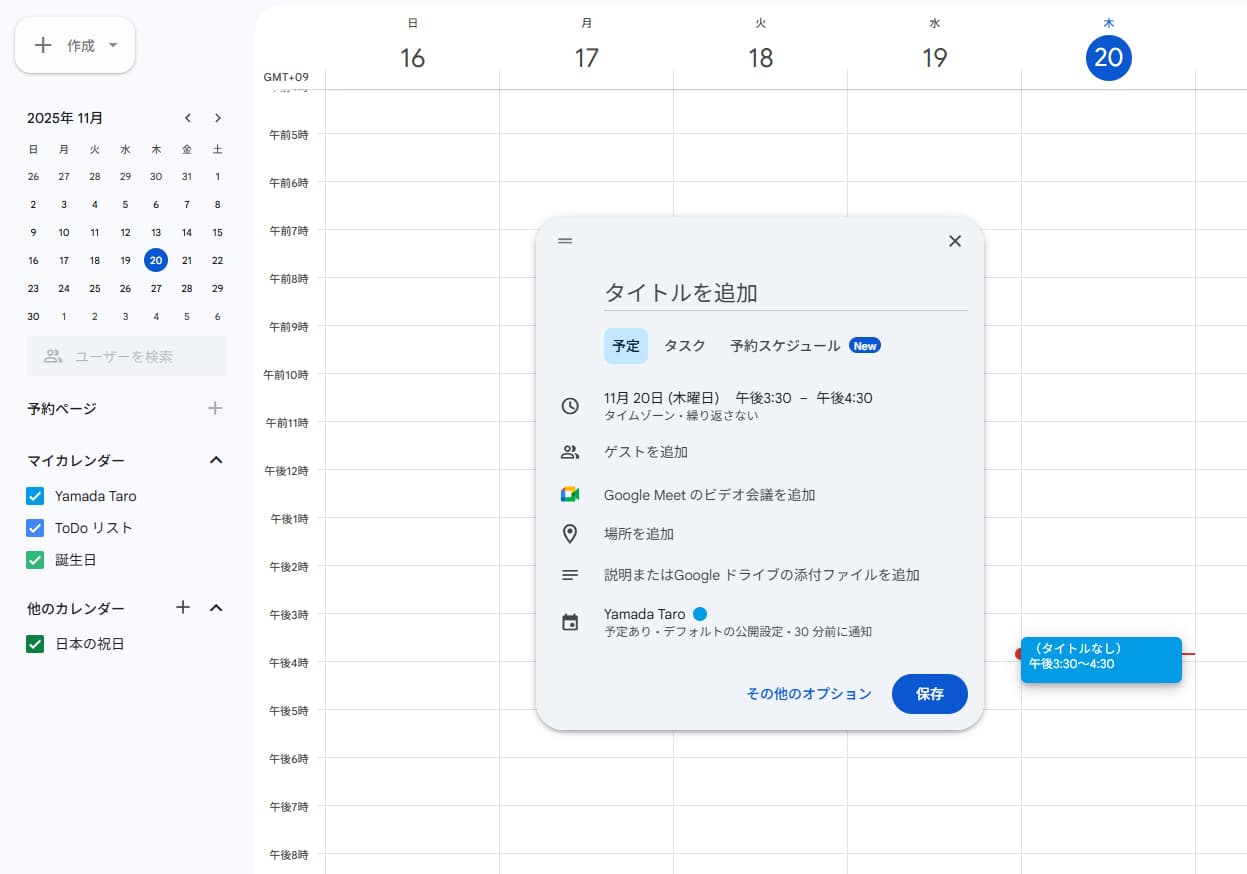
Task: Click the description and attachment icon
Action: coord(571,574)
